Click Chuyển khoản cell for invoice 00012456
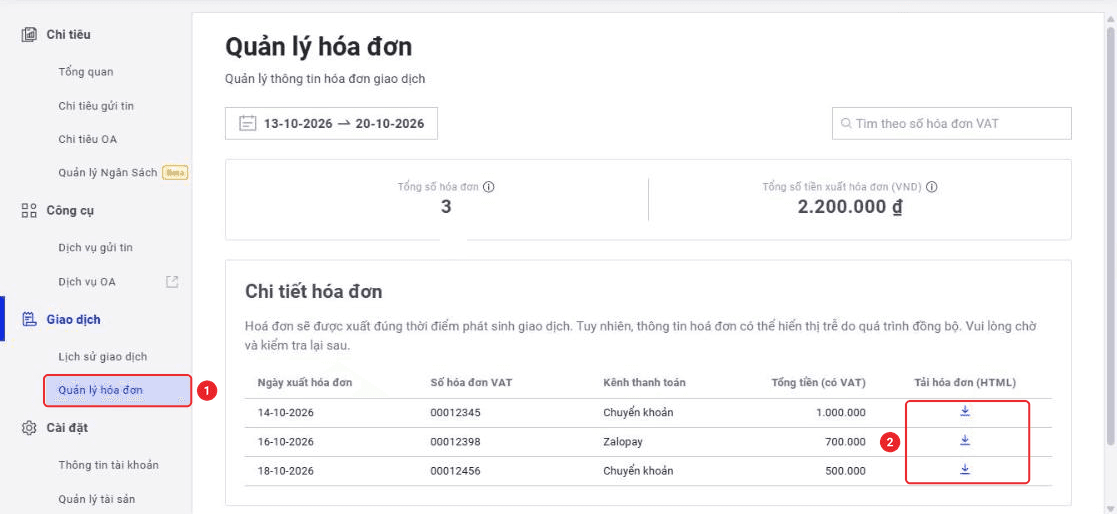The image size is (1117, 514). click(638, 471)
